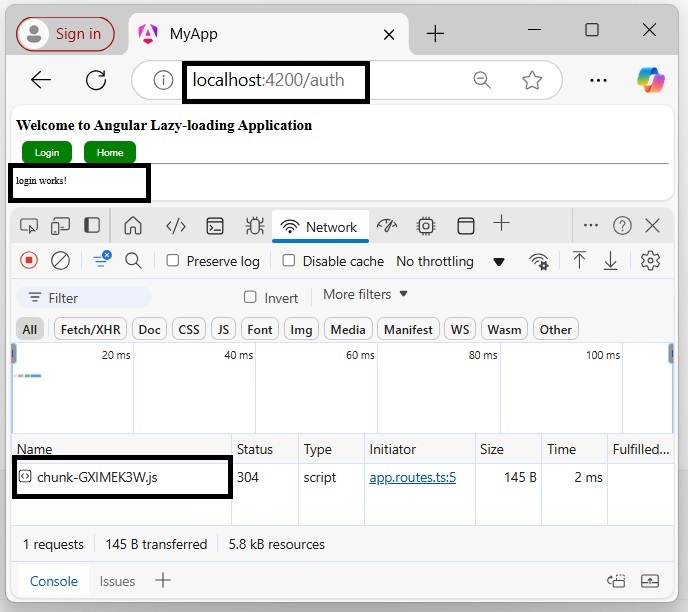Select the Fetch/XHR filter type
The image size is (688, 612).
pos(90,329)
